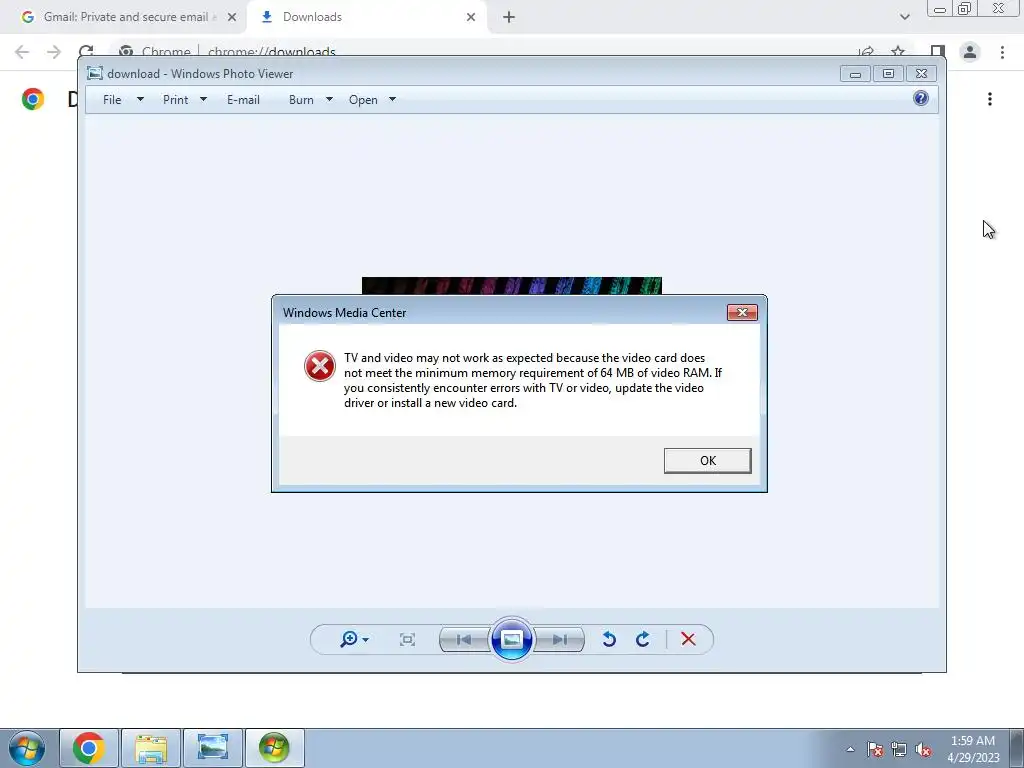
Task: Click the Photo Viewer taskbar icon
Action: click(x=213, y=748)
